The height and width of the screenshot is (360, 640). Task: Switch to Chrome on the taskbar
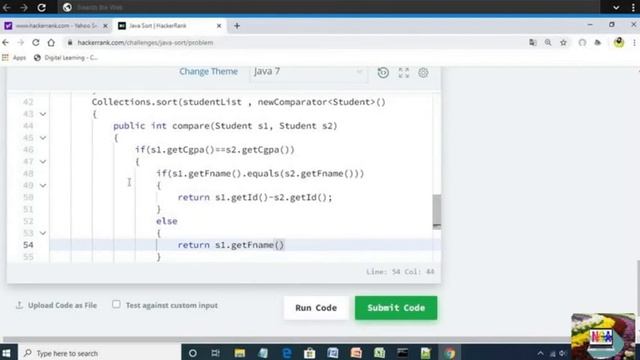(449, 353)
